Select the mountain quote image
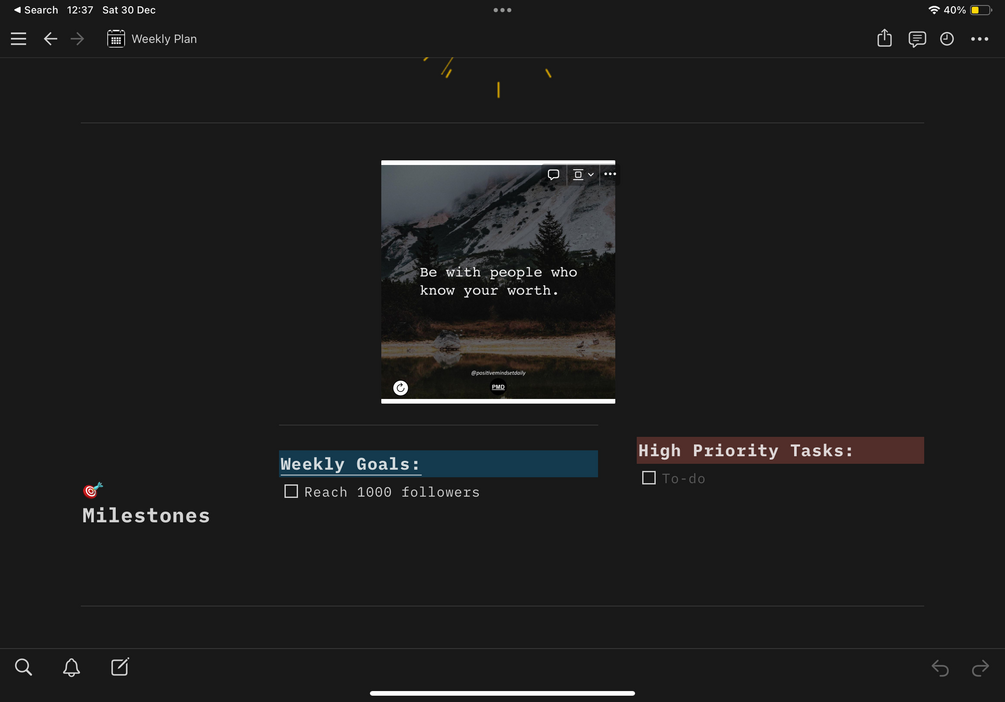The height and width of the screenshot is (702, 1005). pos(498,282)
